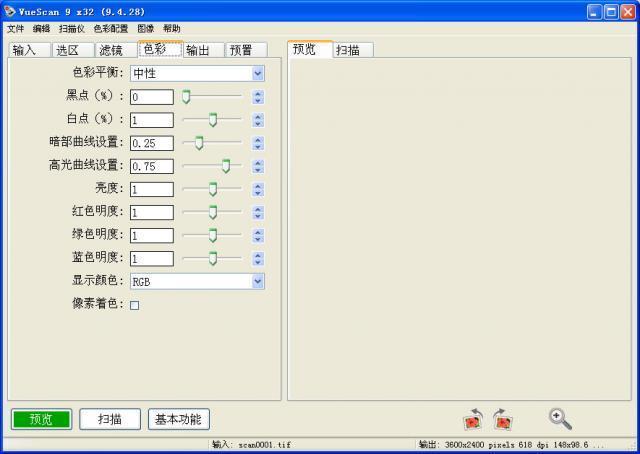640x454 pixels.
Task: Click the 亮度 spinner stepper
Action: click(258, 189)
